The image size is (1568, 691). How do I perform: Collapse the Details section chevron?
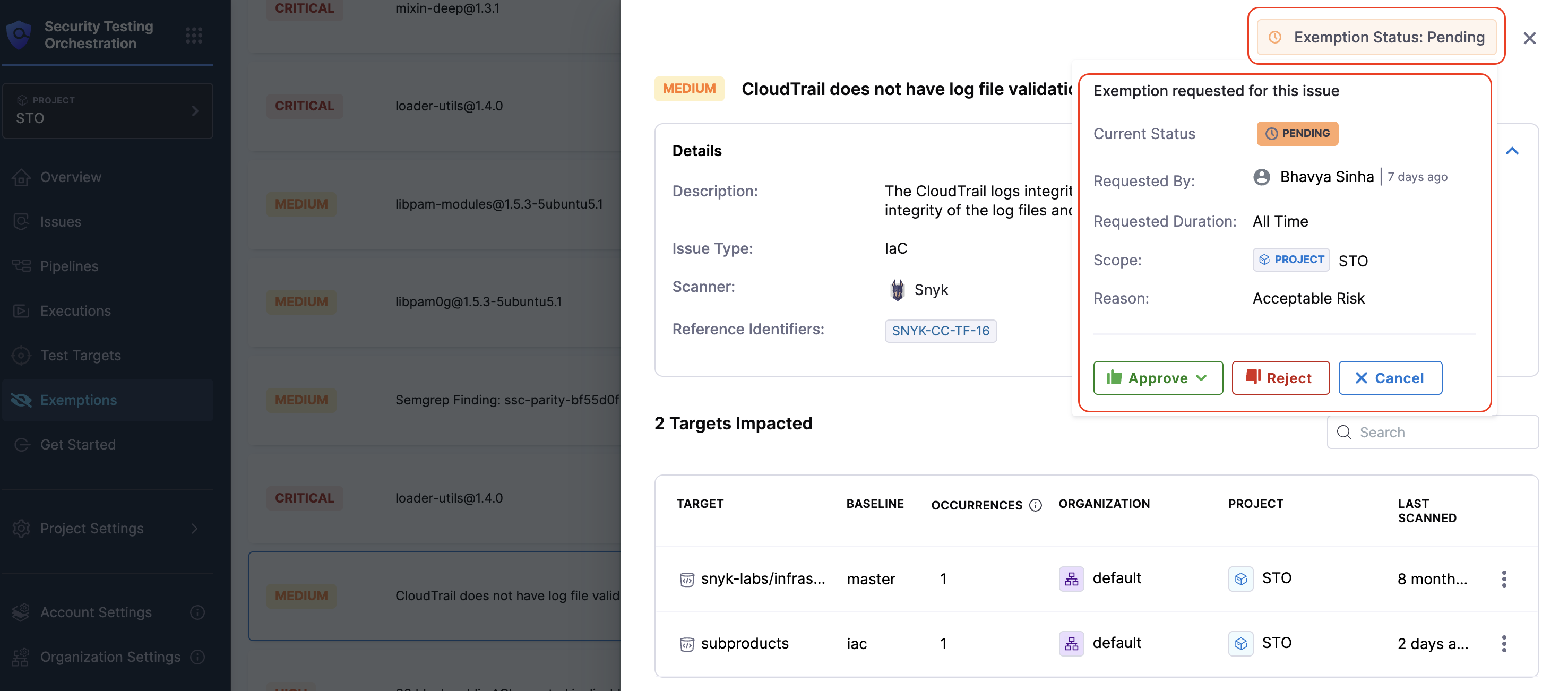[1512, 150]
